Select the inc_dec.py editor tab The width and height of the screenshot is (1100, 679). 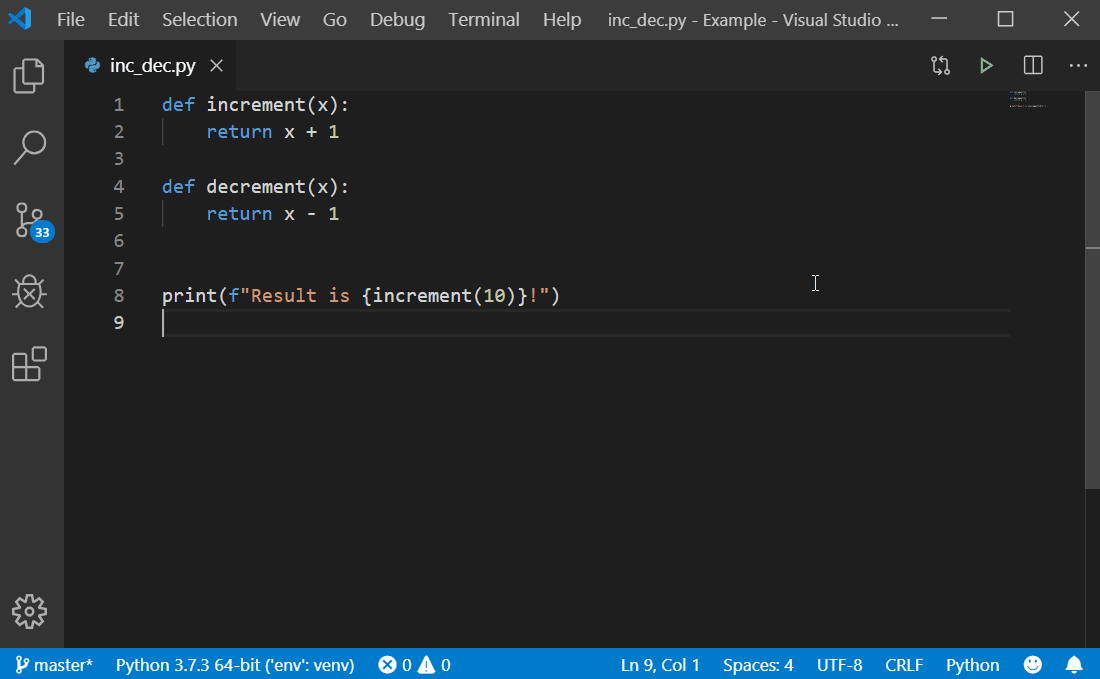(150, 65)
